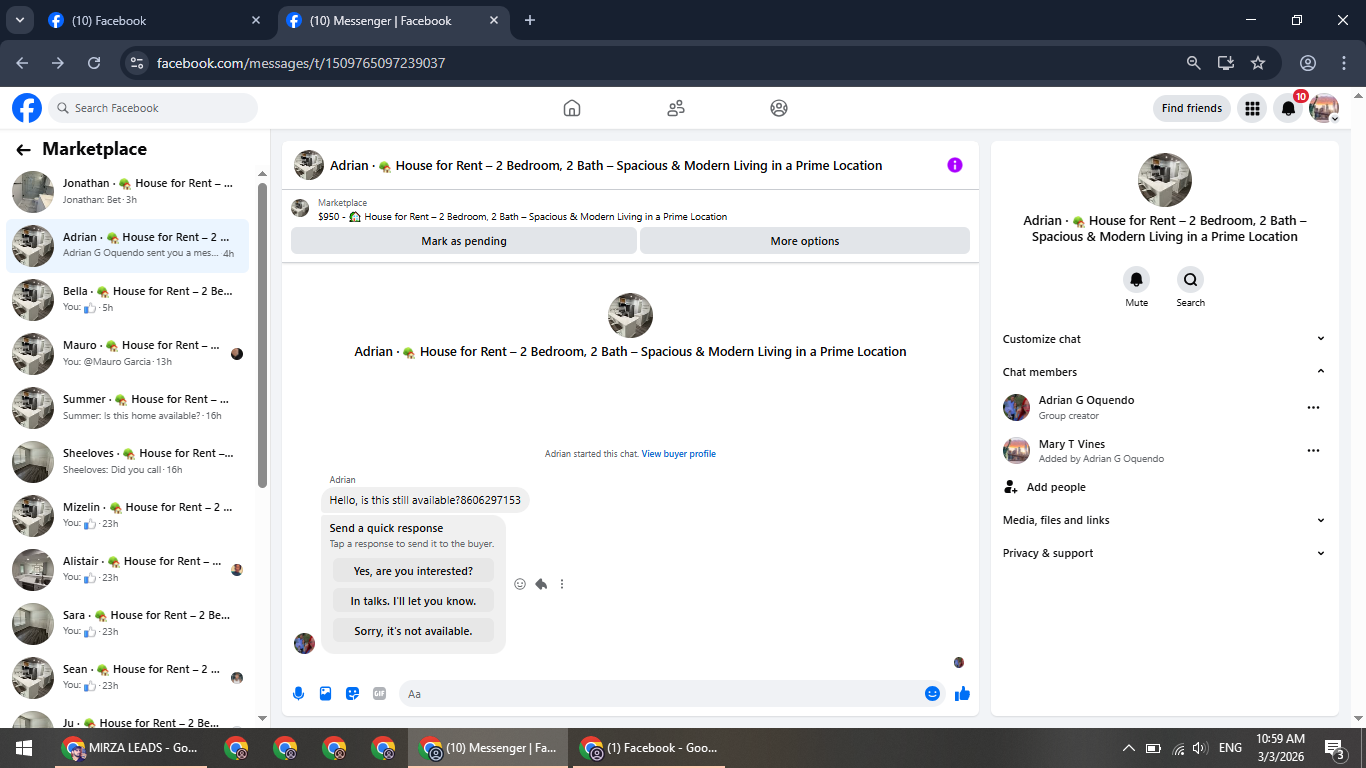Start a voice clip with microphone icon

pos(298,693)
